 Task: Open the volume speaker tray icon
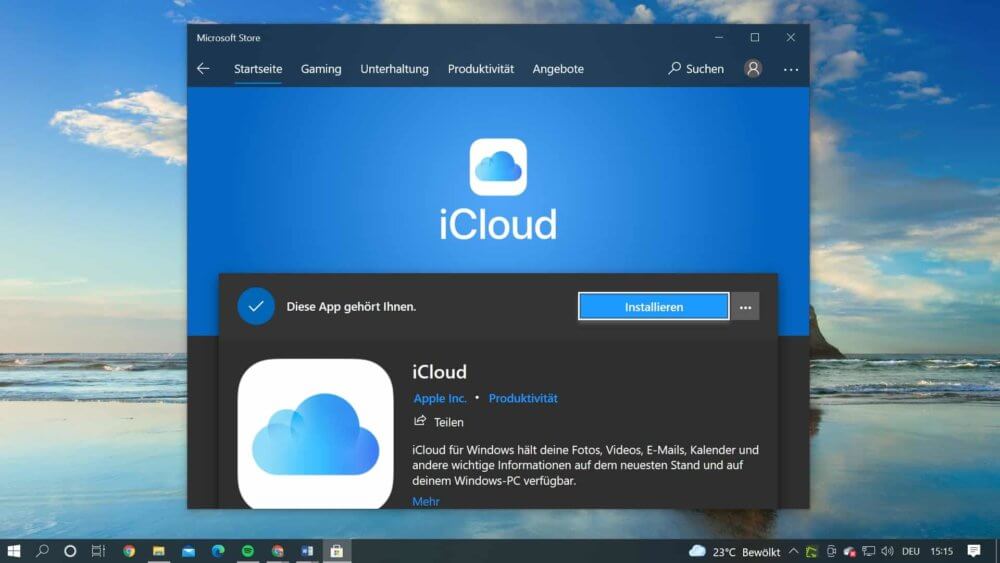coord(887,552)
